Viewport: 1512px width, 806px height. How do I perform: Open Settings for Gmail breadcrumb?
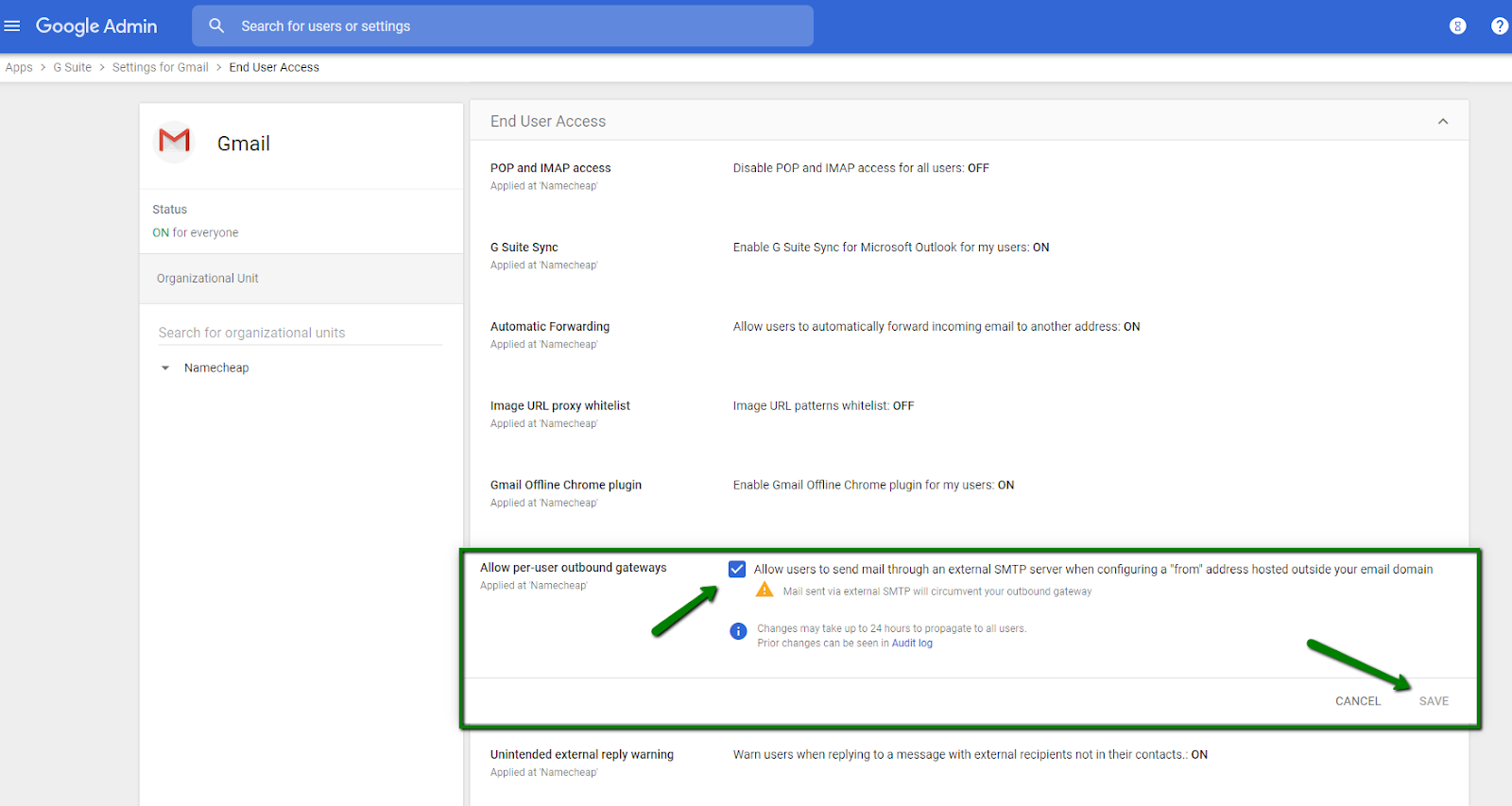point(161,67)
